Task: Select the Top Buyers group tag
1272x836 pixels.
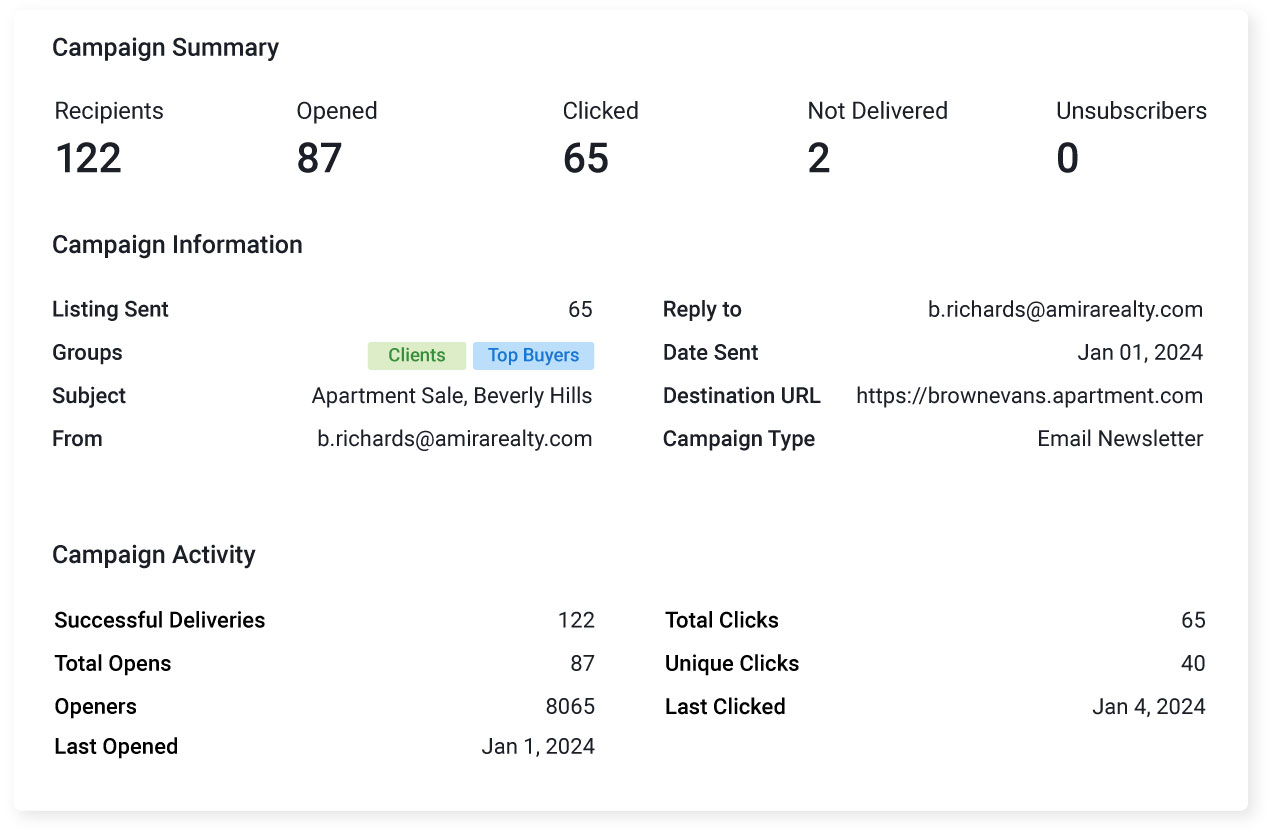Action: pos(533,355)
